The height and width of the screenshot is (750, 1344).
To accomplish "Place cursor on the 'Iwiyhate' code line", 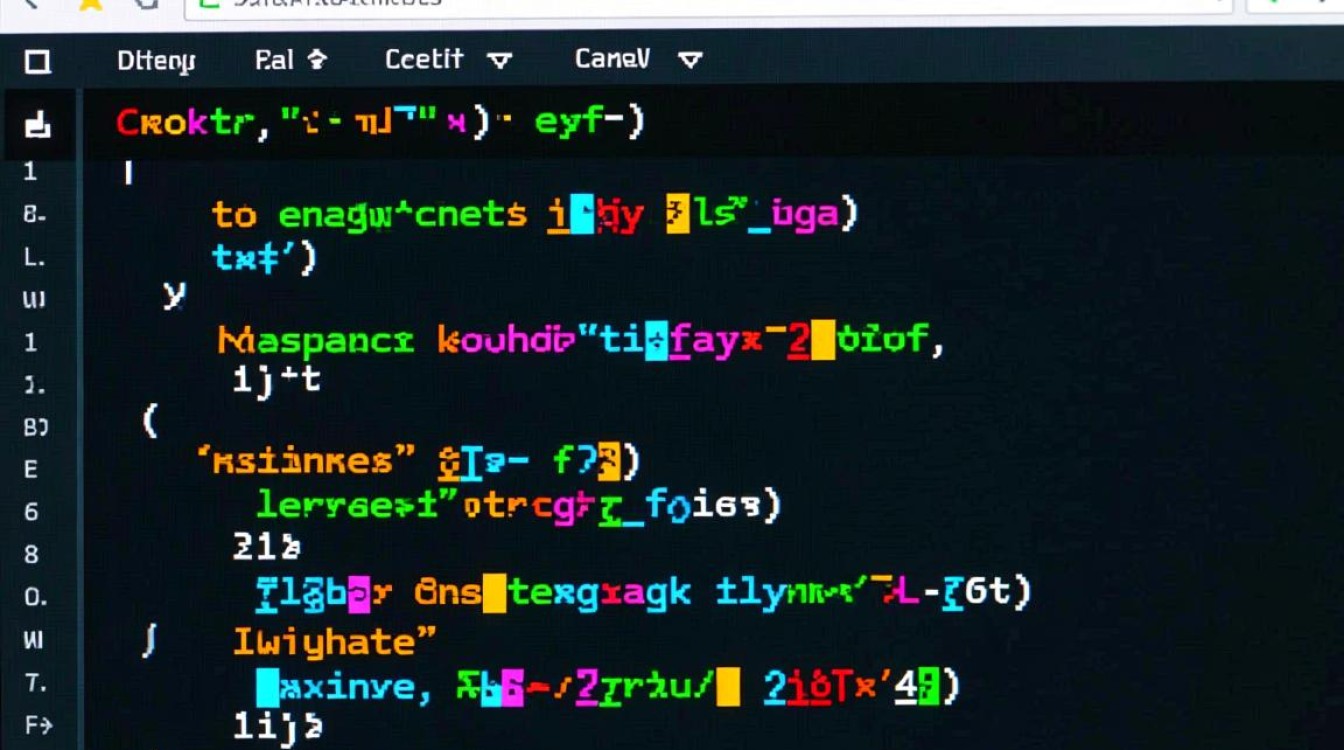I will [335, 640].
